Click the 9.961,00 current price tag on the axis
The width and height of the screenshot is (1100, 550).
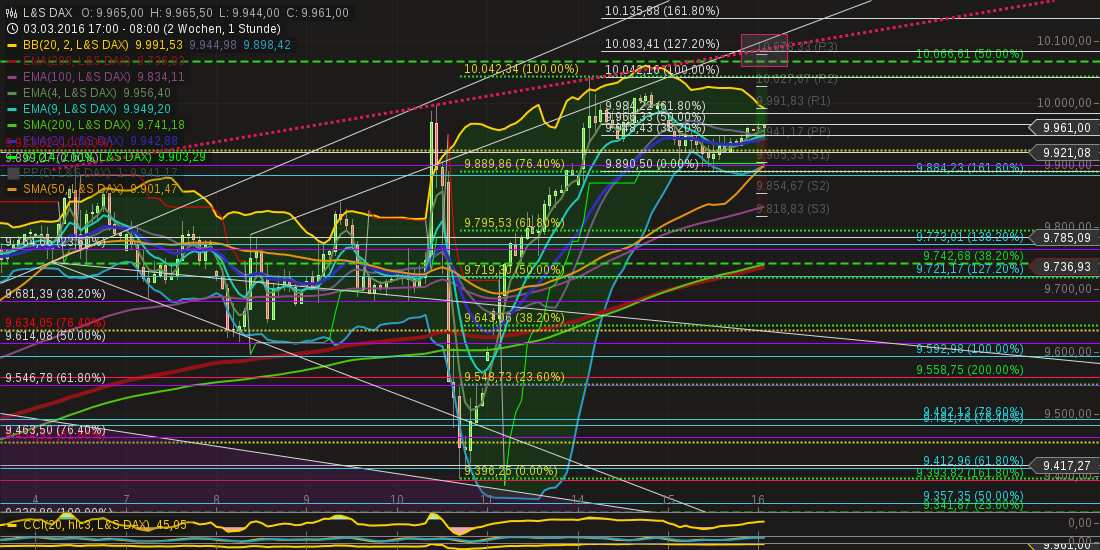pyautogui.click(x=1063, y=128)
